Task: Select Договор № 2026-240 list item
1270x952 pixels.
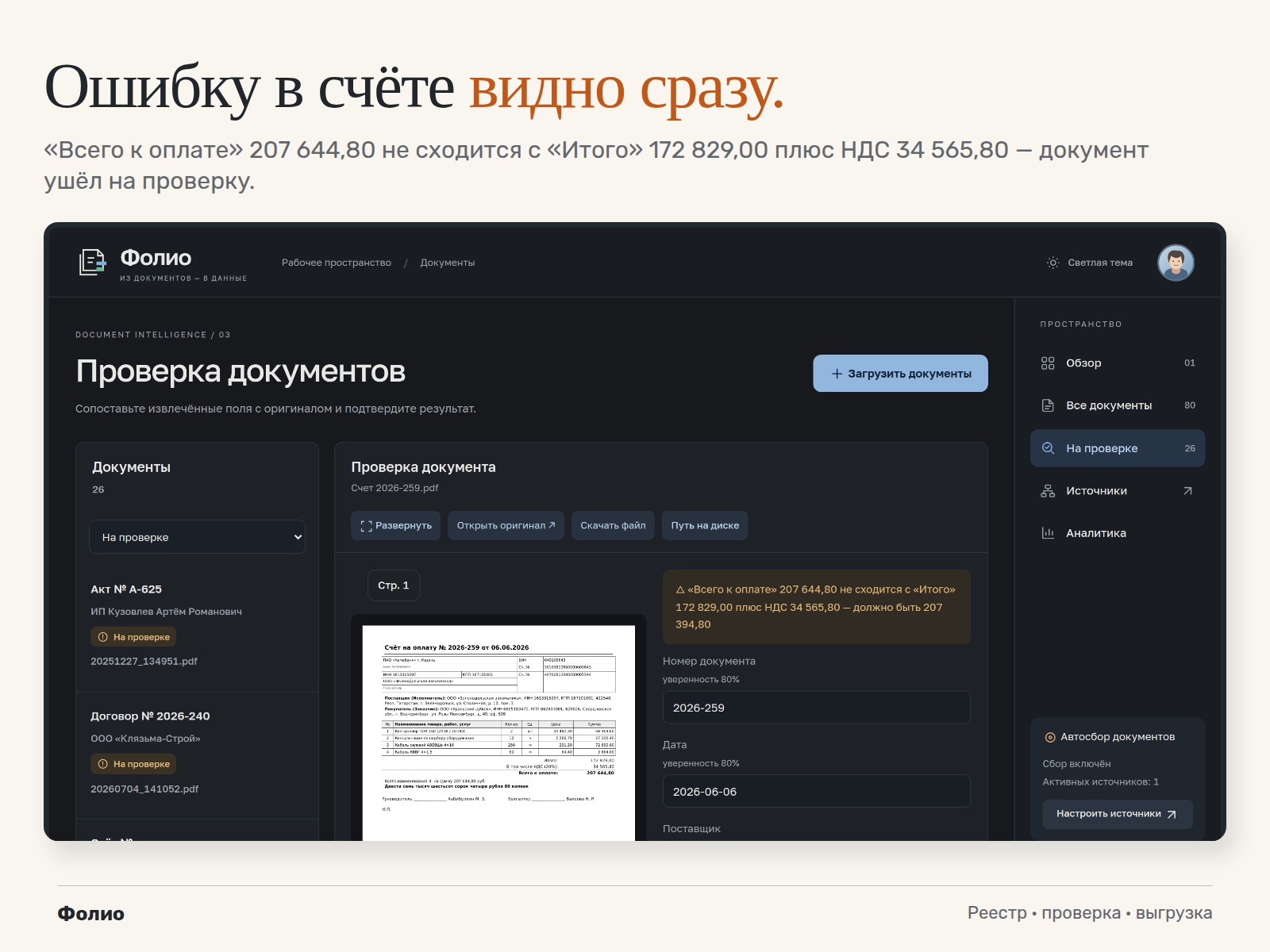Action: pyautogui.click(x=197, y=752)
